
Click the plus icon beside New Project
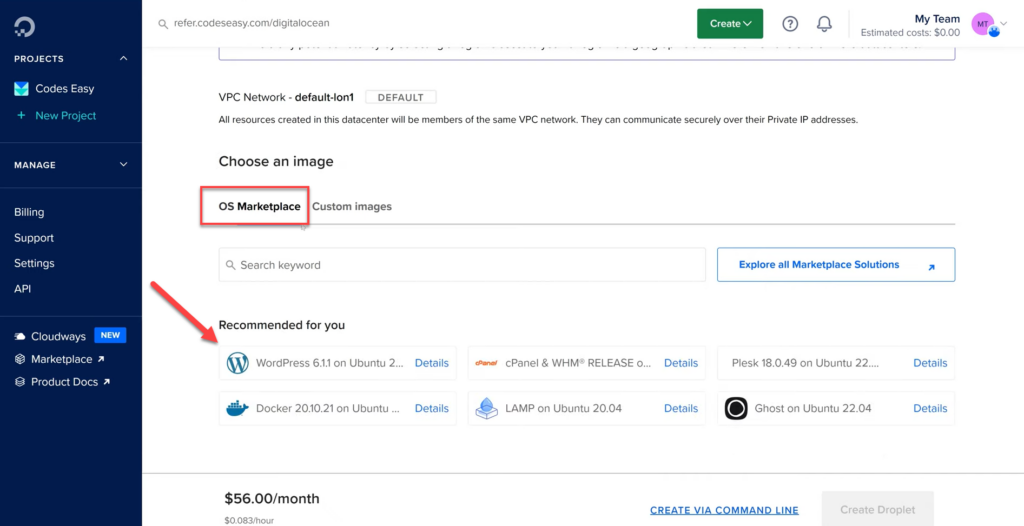[22, 116]
